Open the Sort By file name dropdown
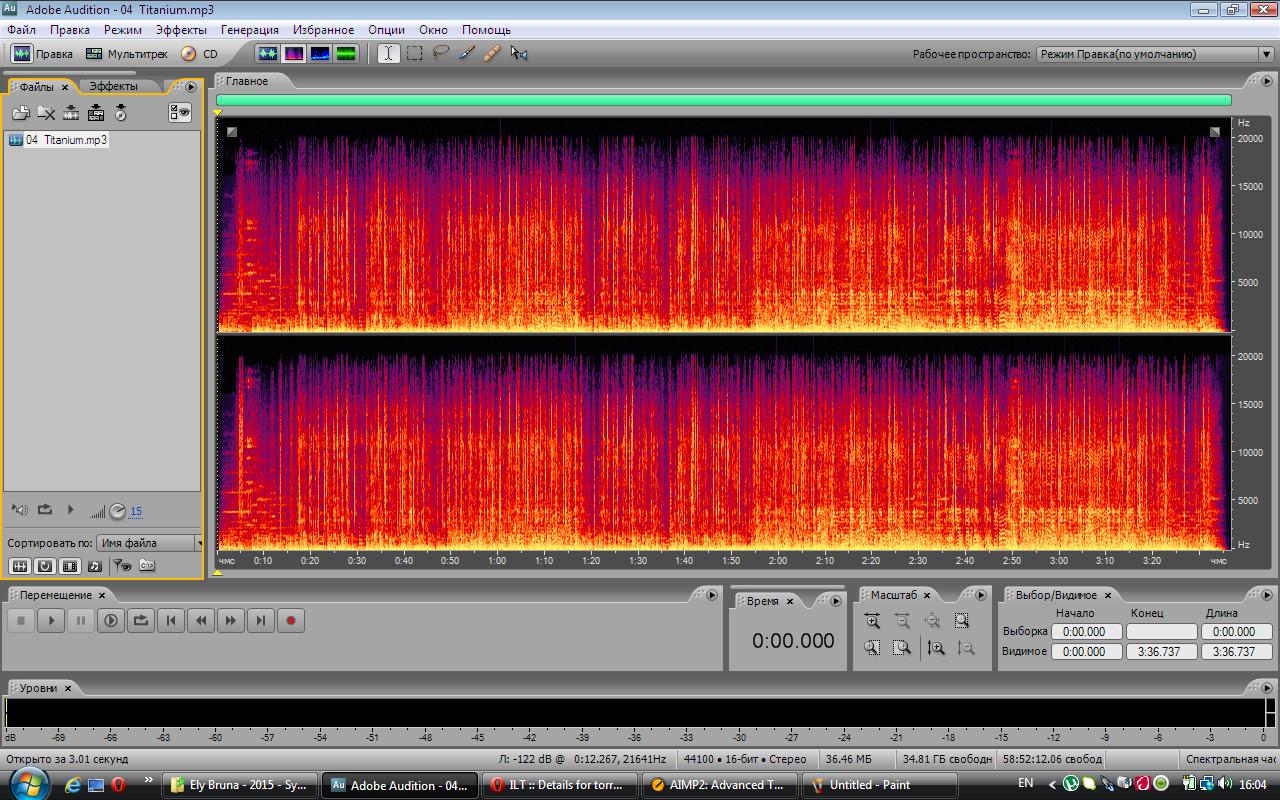The height and width of the screenshot is (800, 1280). [150, 543]
